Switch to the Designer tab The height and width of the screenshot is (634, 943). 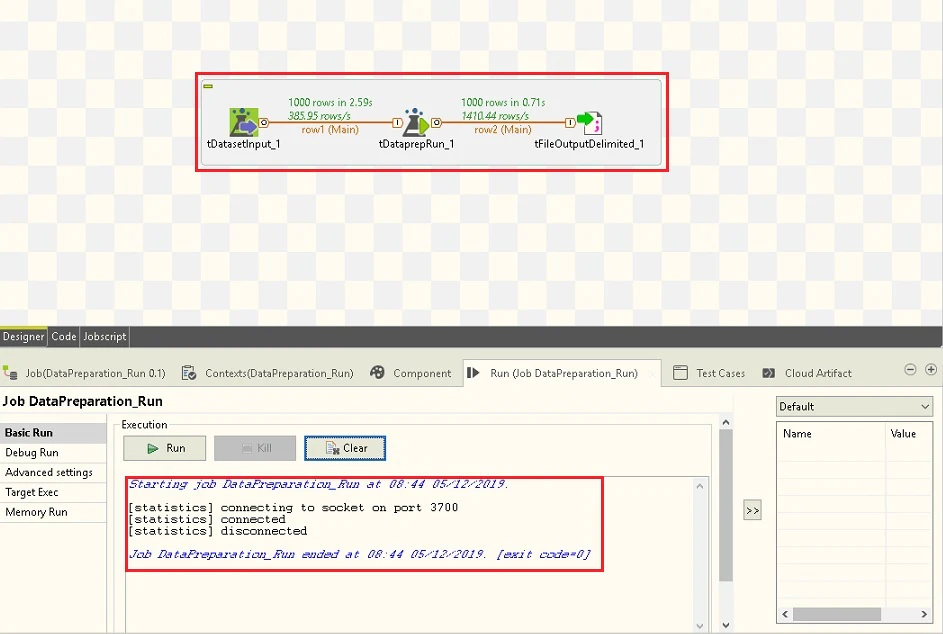(23, 336)
